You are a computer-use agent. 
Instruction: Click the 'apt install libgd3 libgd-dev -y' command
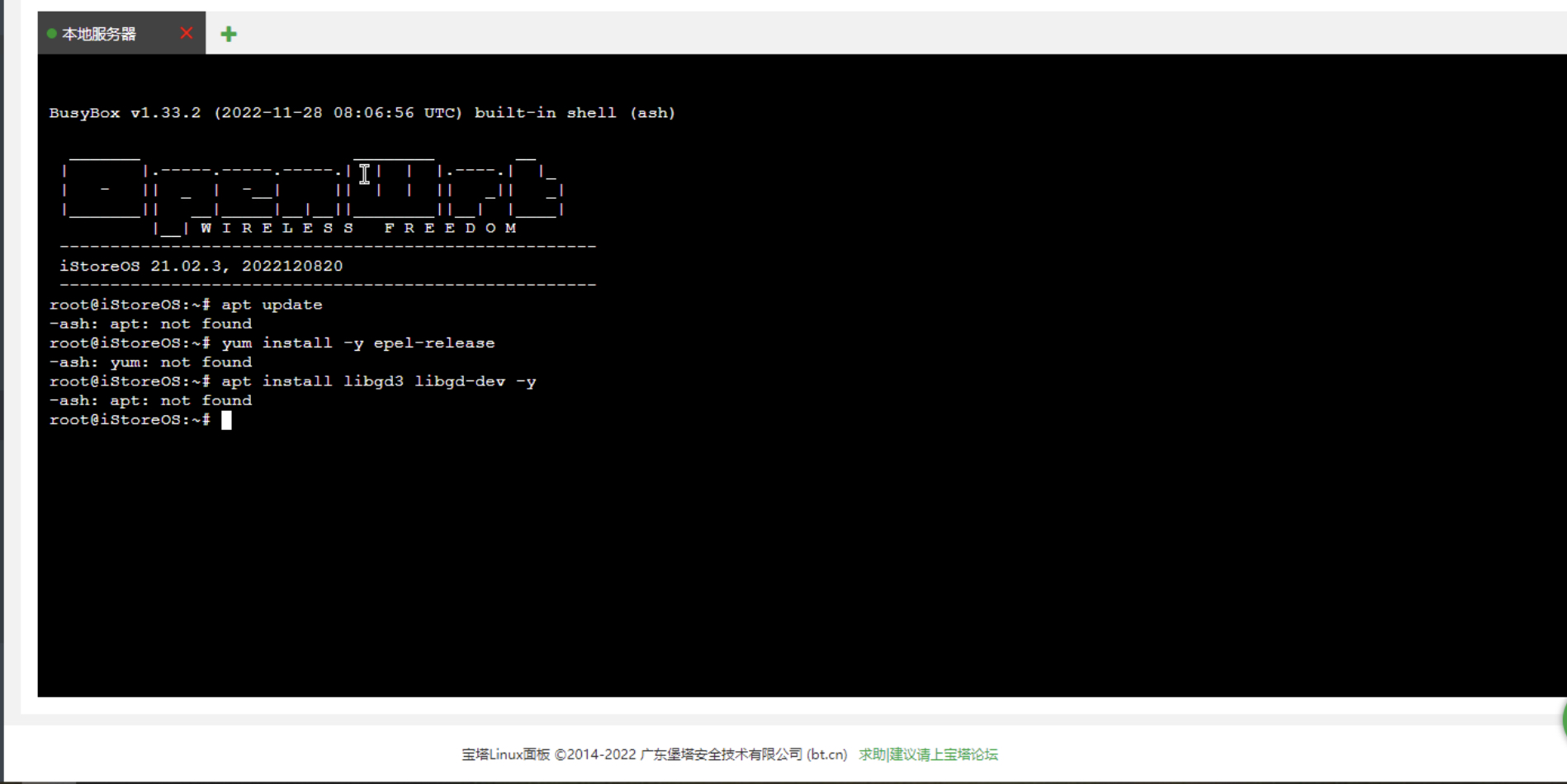tap(378, 381)
